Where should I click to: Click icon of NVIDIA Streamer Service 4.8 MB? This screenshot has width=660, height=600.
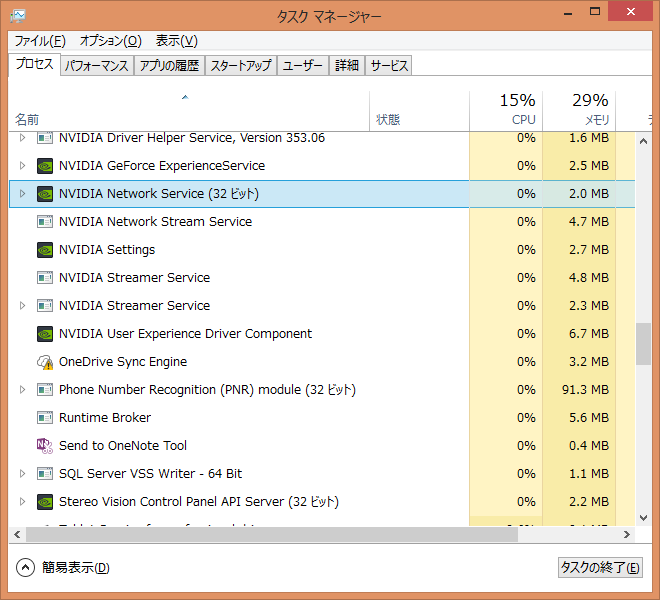pyautogui.click(x=45, y=278)
